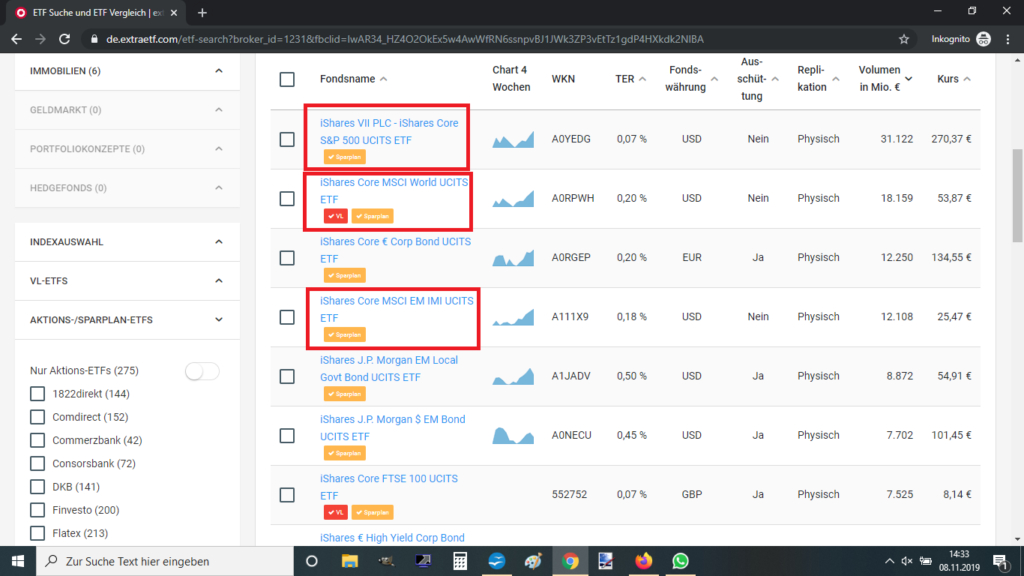Screen dimensions: 1024x576
Task: Tick the MSCI EM IMI row checkbox
Action: coord(287,317)
